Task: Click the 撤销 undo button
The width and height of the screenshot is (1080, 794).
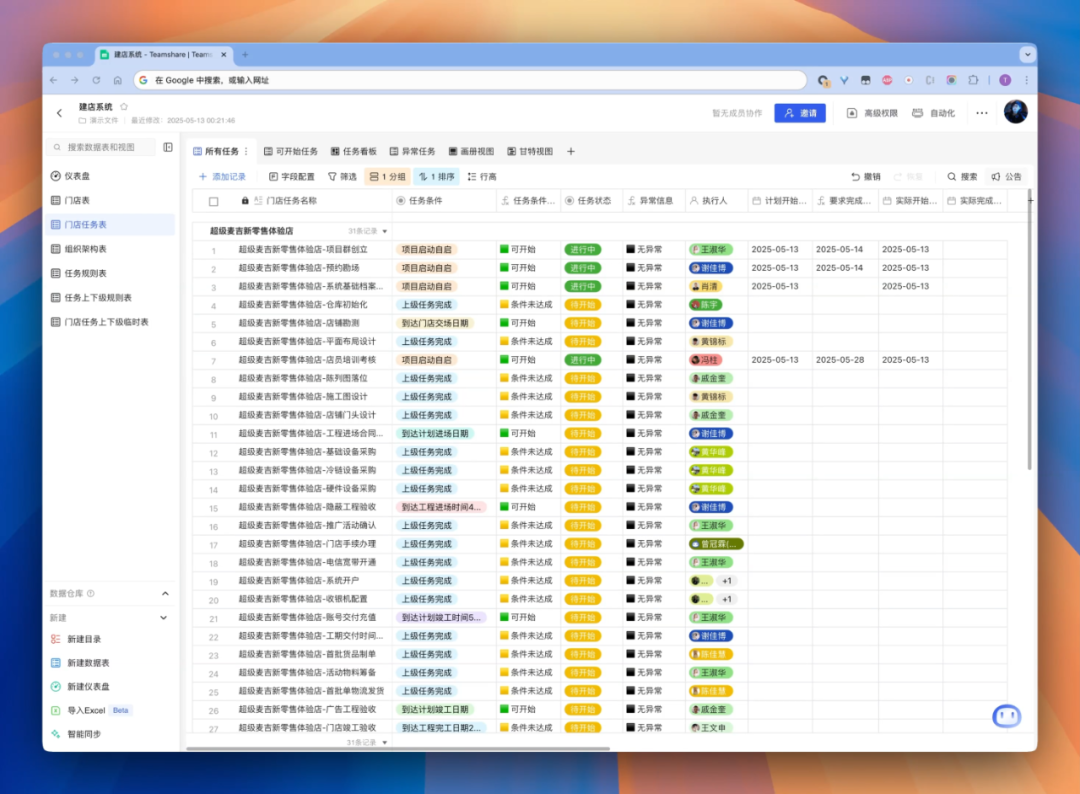Action: click(866, 176)
